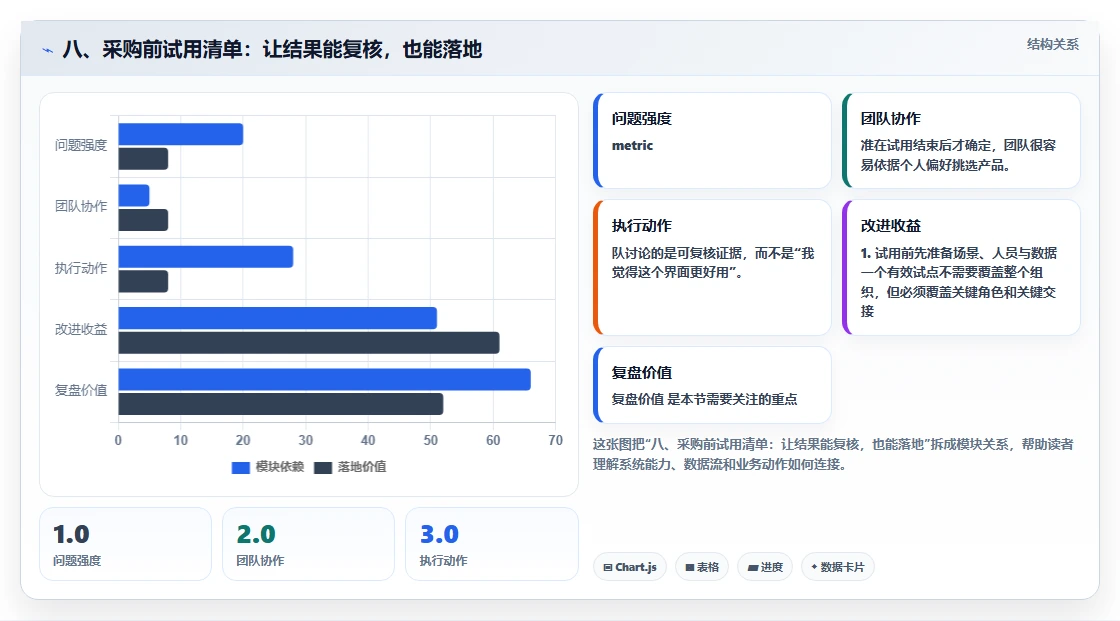
Task: Click the blue 复盘价值 bar in chart
Action: pyautogui.click(x=324, y=379)
